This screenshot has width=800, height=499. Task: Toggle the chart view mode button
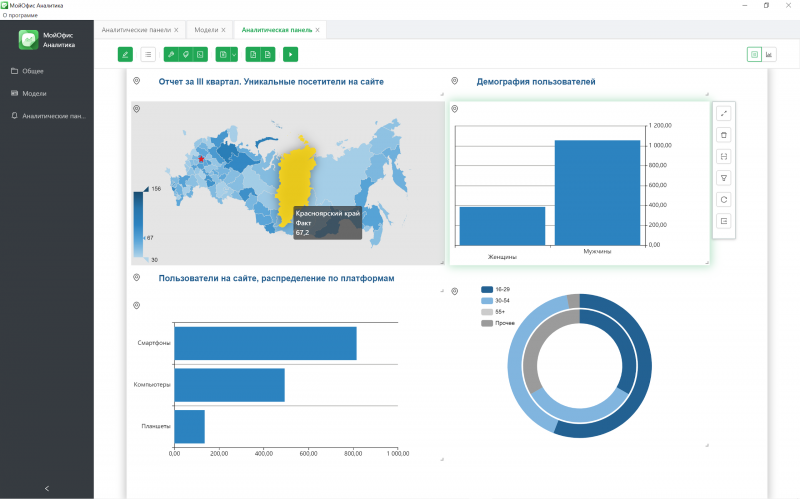tap(769, 54)
